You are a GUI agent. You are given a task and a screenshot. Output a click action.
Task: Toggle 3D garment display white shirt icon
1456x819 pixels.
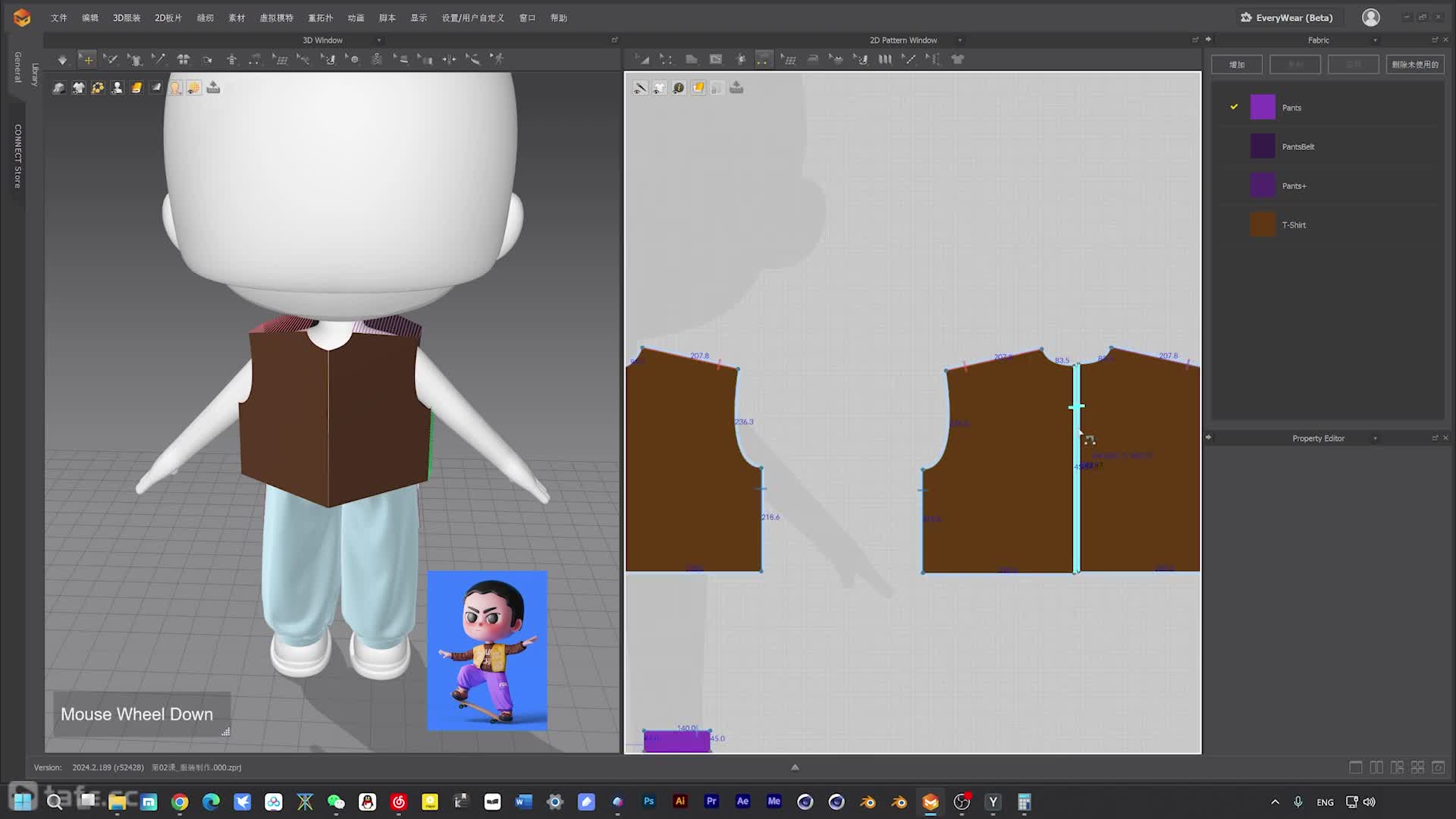(x=78, y=88)
